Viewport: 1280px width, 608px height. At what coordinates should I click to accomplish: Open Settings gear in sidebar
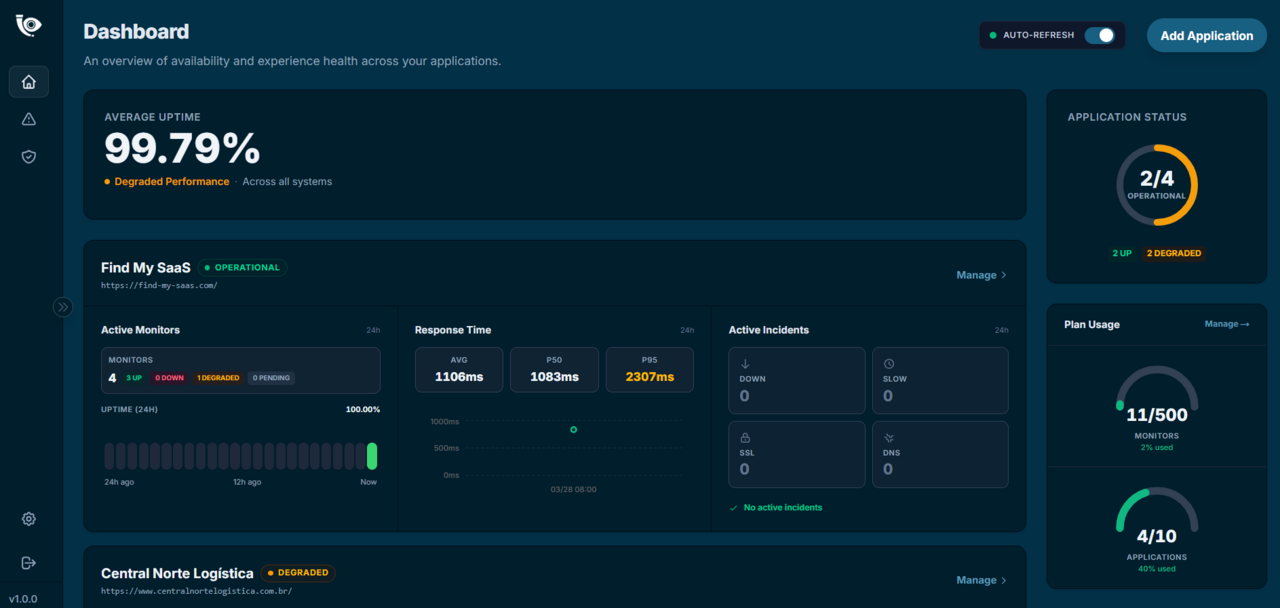tap(29, 519)
